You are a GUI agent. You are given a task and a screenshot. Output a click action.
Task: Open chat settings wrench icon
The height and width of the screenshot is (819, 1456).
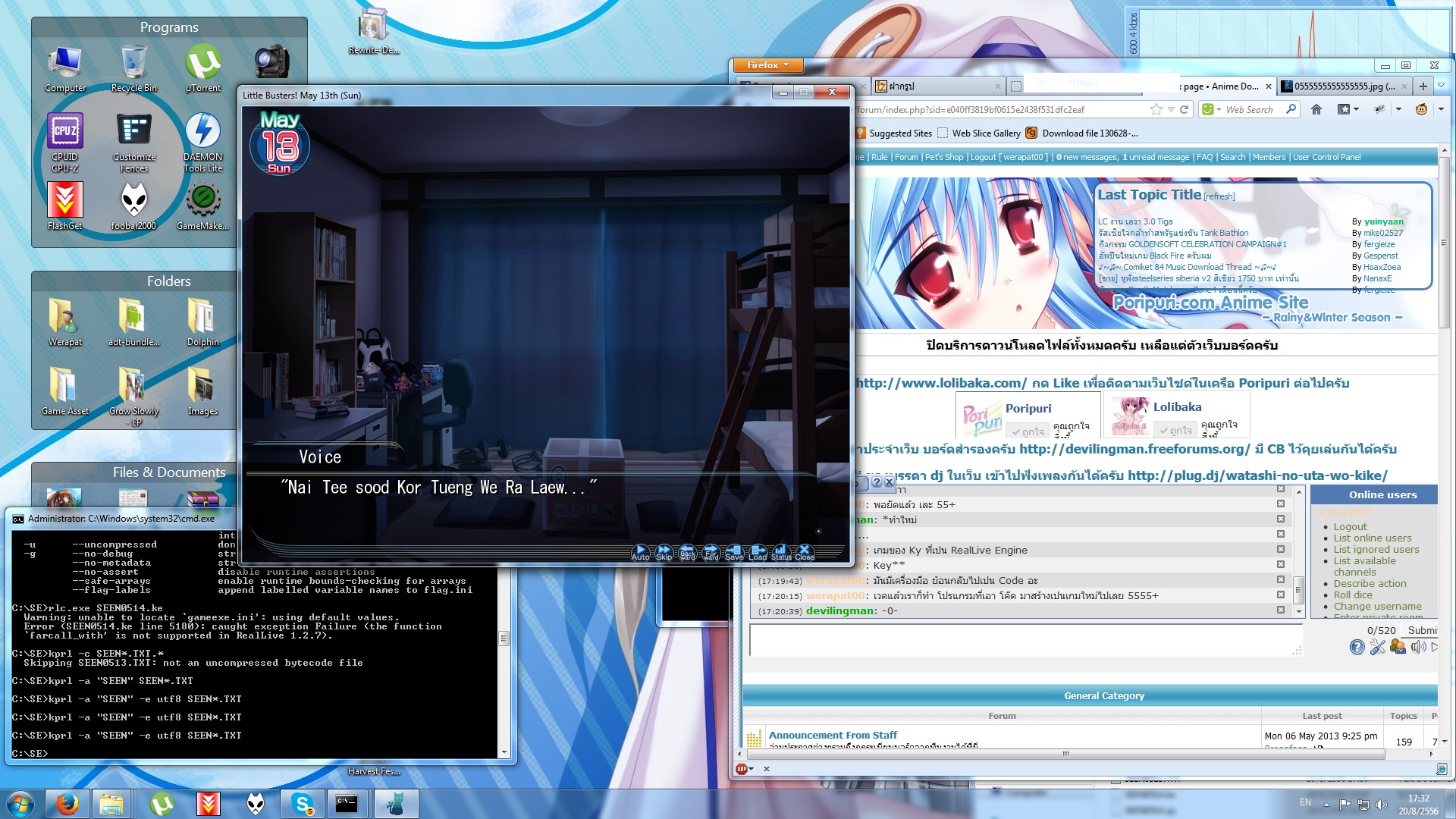[1377, 647]
